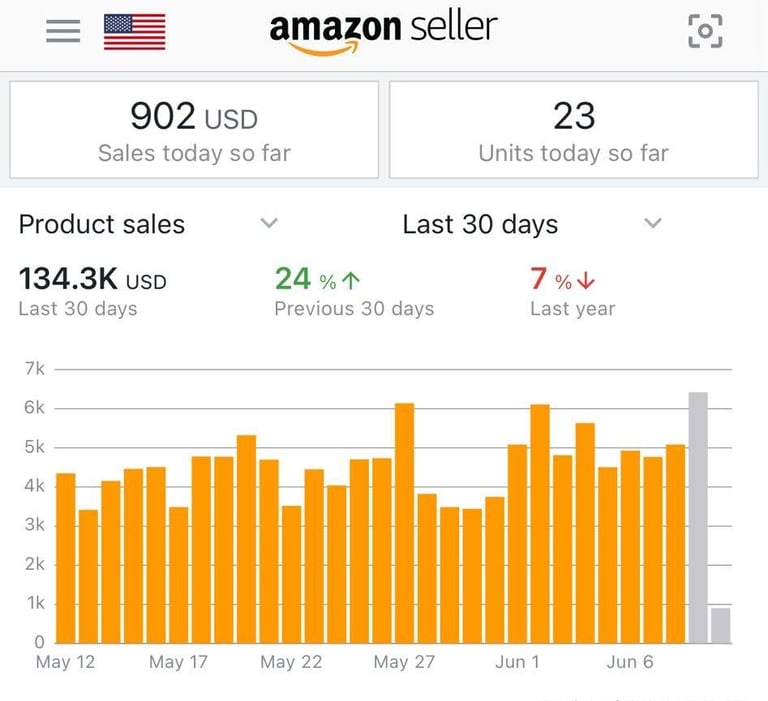Tap the May 27 axis label

404,662
